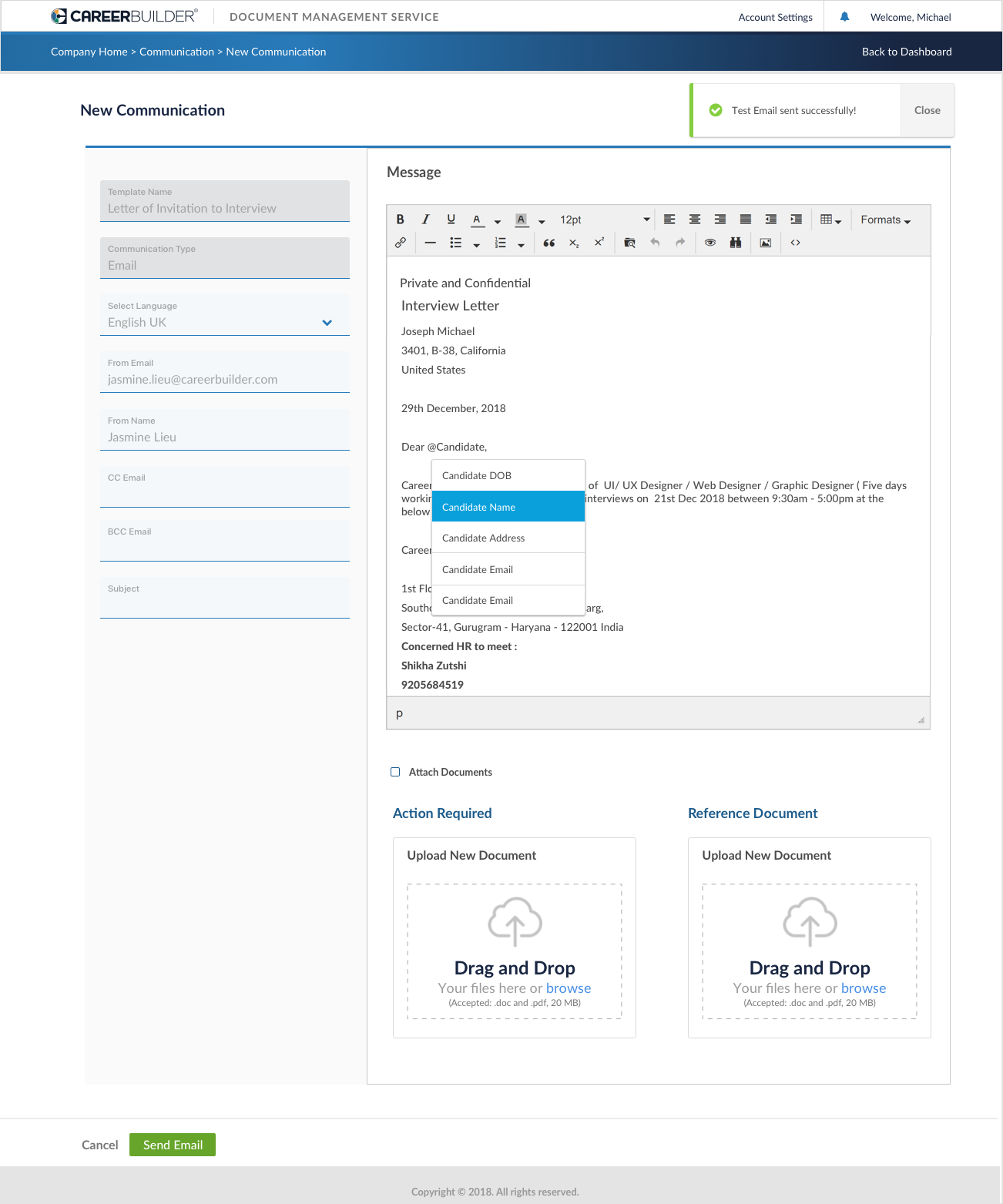Choose Candidate Name from suggestion menu
The width and height of the screenshot is (1003, 1204).
click(x=508, y=507)
